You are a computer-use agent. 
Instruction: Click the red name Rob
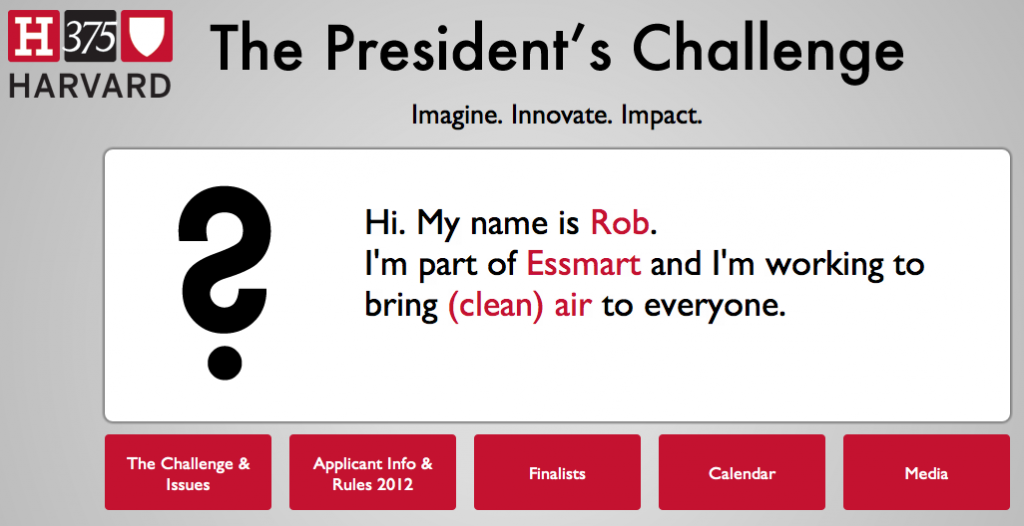620,223
